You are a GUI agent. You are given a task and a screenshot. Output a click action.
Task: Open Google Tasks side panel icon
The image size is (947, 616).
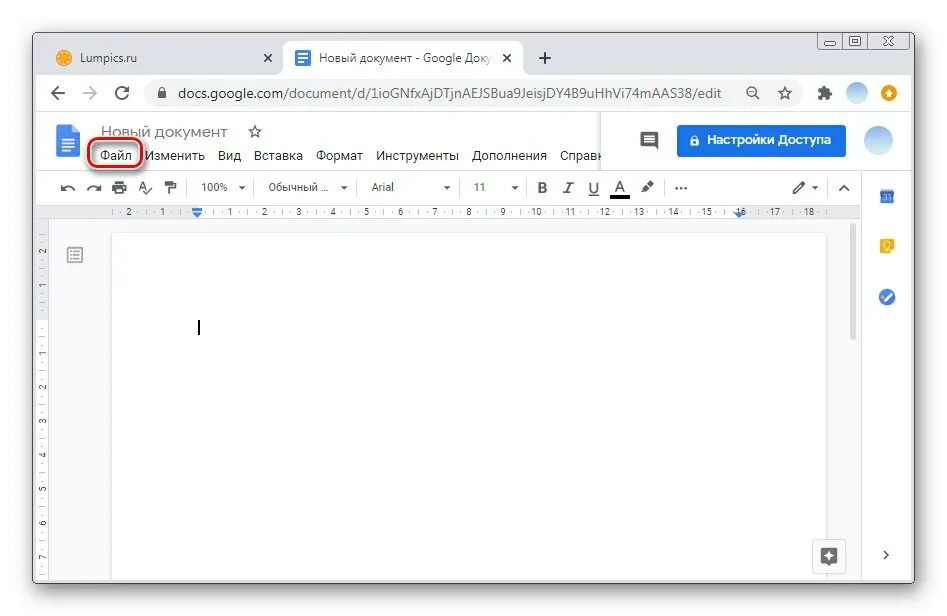[x=887, y=297]
